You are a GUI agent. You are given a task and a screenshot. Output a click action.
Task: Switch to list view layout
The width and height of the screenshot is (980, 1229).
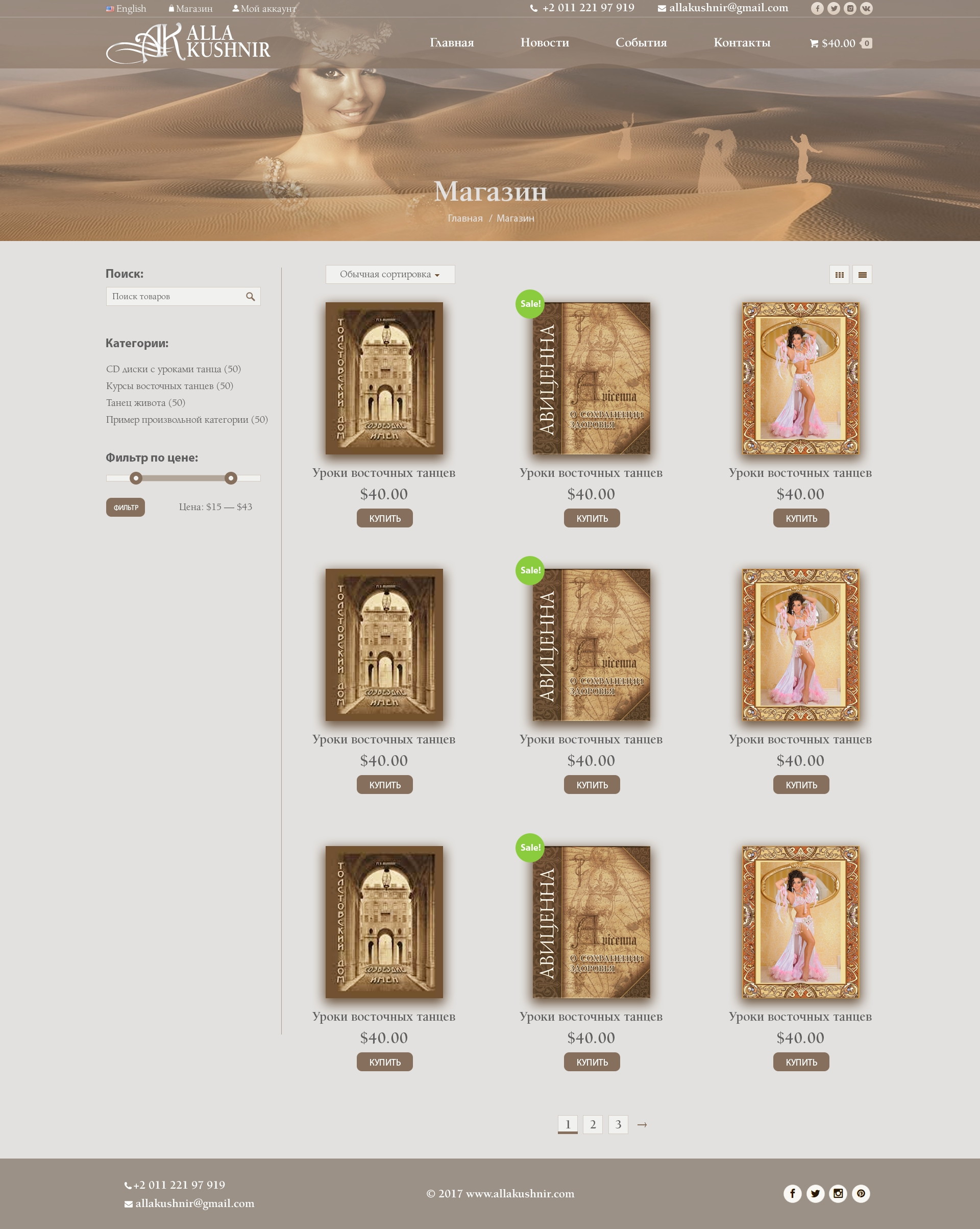coord(862,275)
